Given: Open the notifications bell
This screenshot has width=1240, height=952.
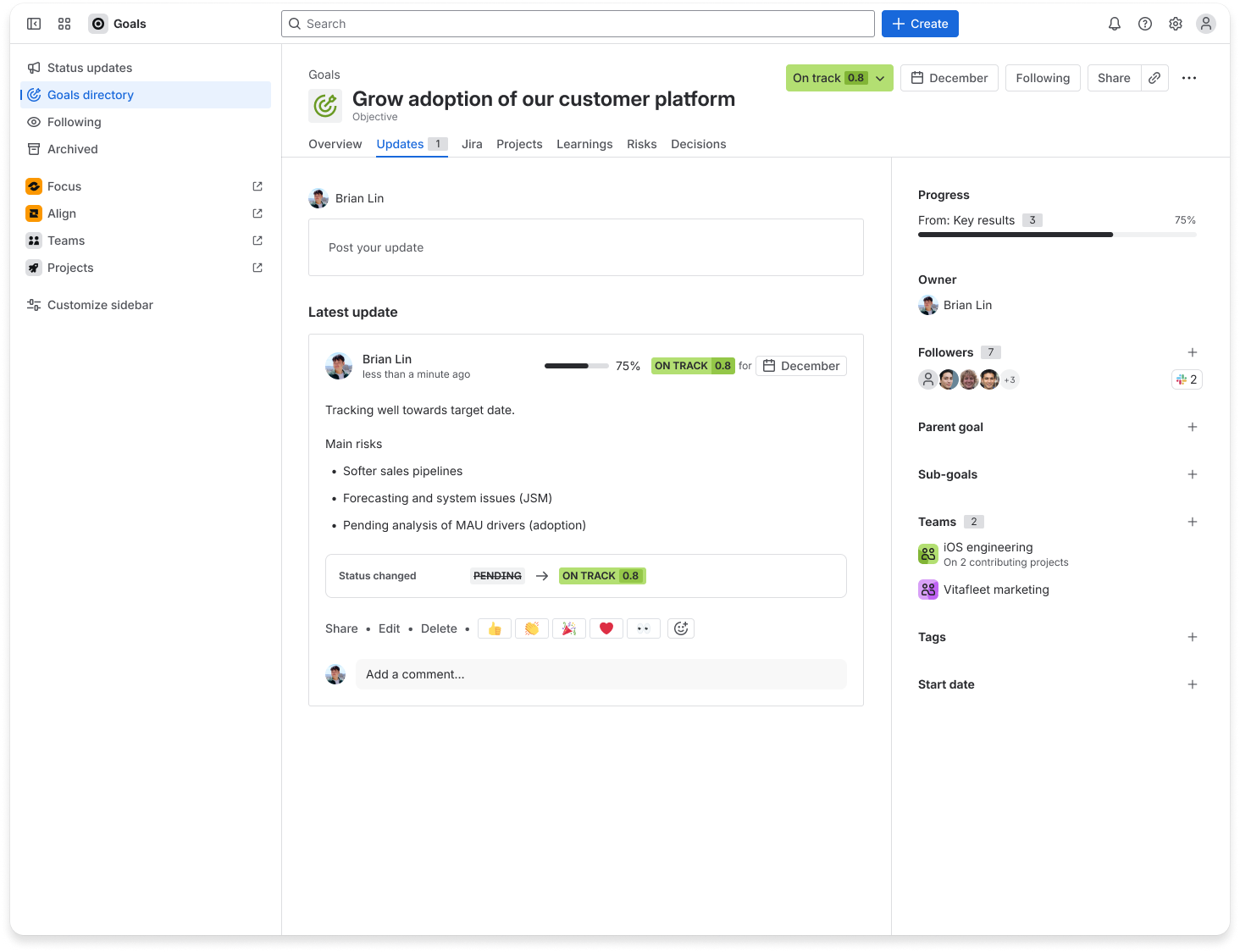Looking at the screenshot, I should (x=1115, y=24).
